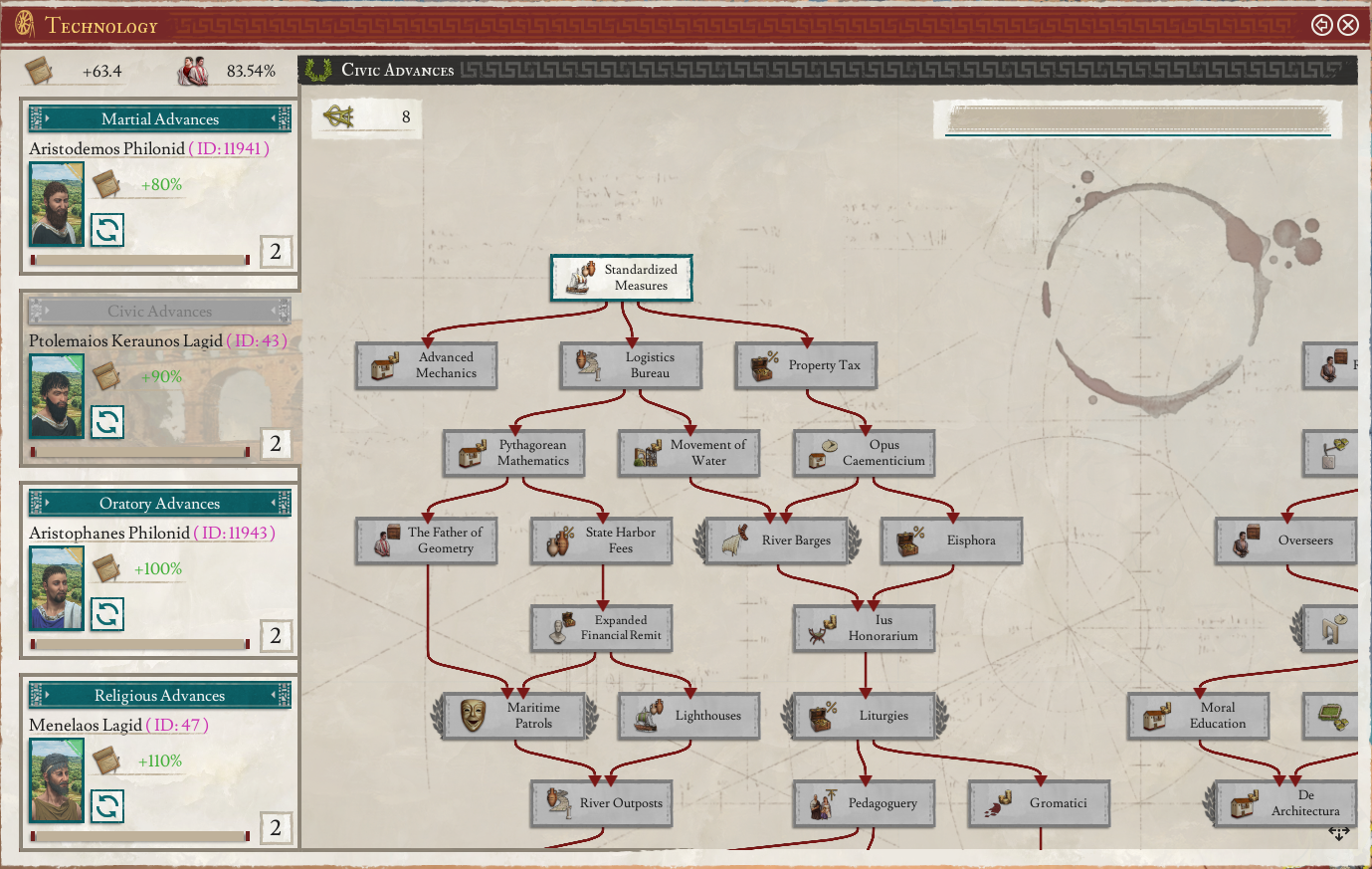Screen dimensions: 1372x869
Task: Click the Religious Advances level 2 box
Action: click(276, 827)
